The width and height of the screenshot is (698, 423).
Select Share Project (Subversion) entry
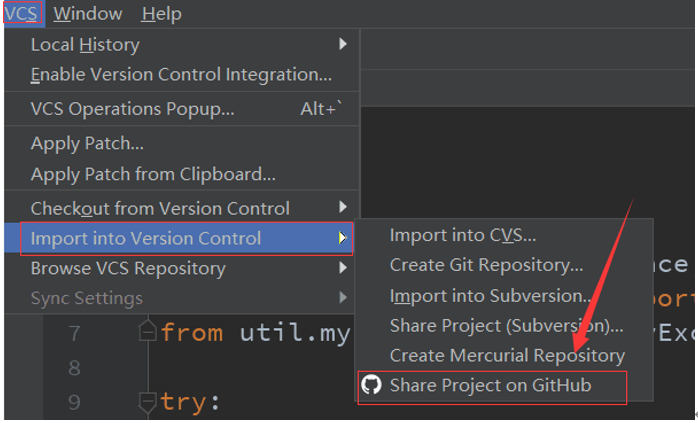click(x=506, y=326)
